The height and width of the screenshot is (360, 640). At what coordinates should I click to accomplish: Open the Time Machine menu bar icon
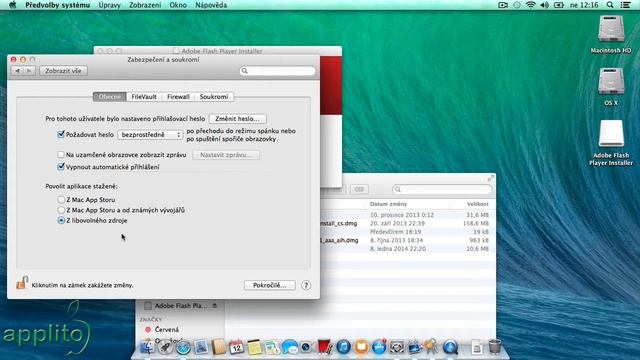[517, 5]
